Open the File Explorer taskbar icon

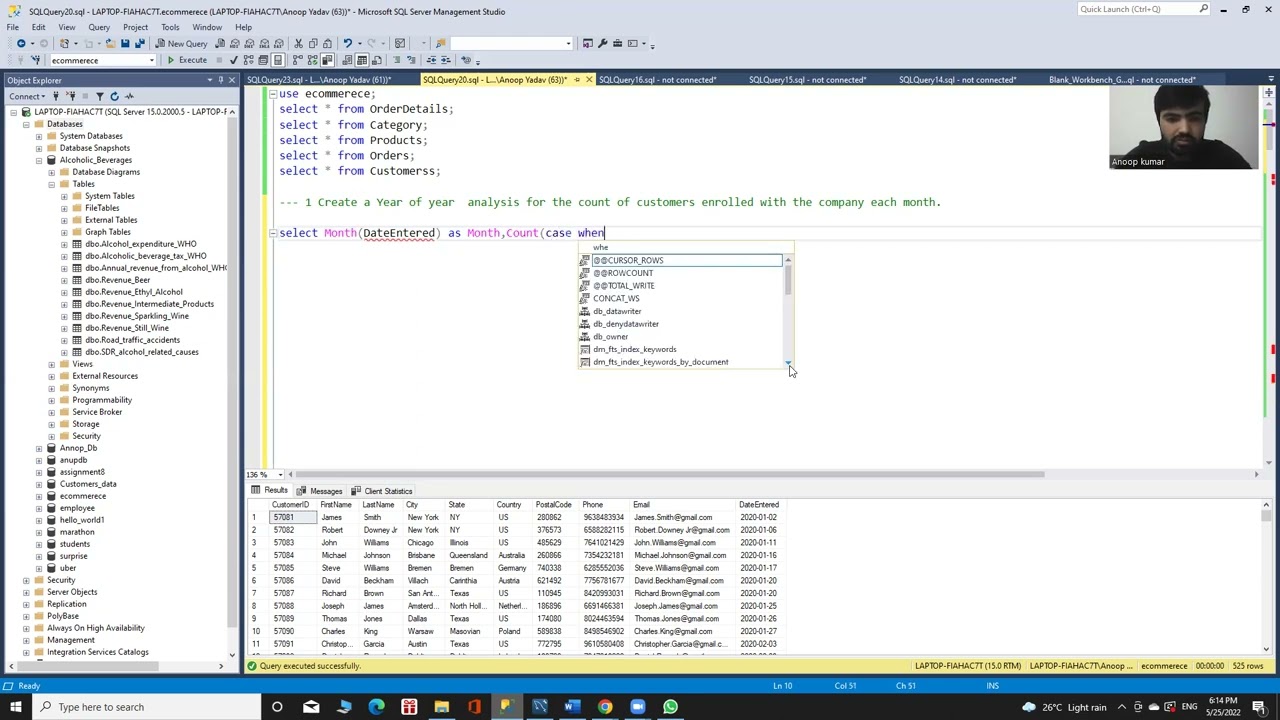coord(441,707)
